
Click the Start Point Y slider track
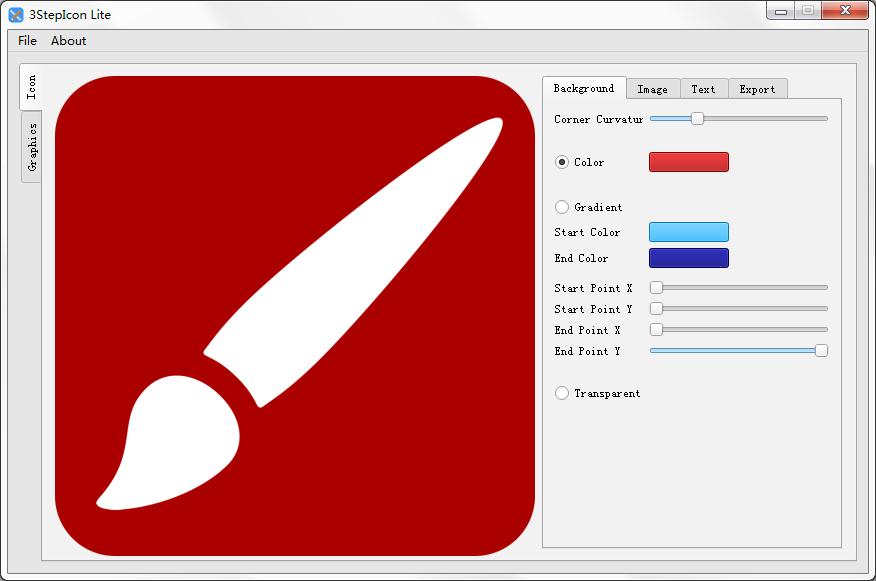739,308
